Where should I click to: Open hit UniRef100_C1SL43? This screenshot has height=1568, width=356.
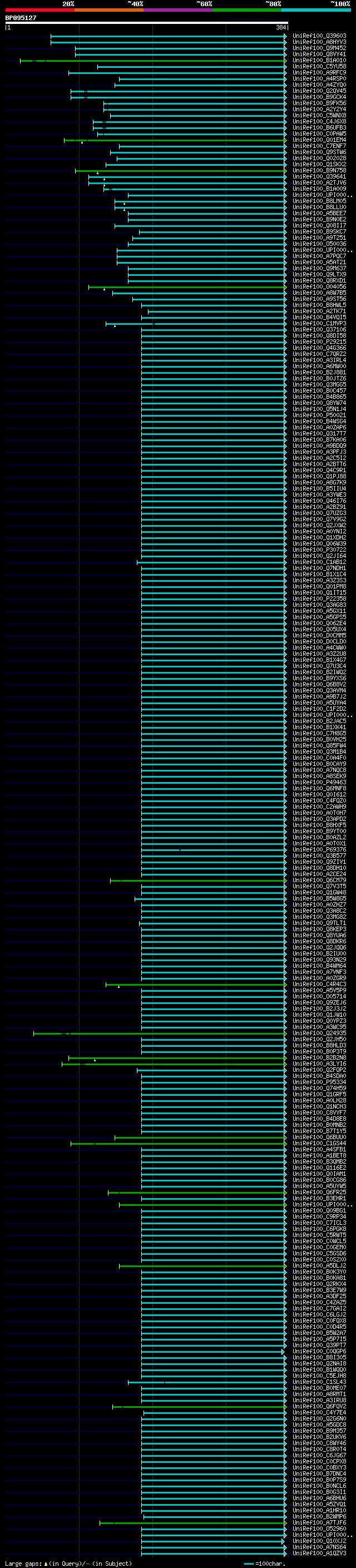pos(319,1382)
